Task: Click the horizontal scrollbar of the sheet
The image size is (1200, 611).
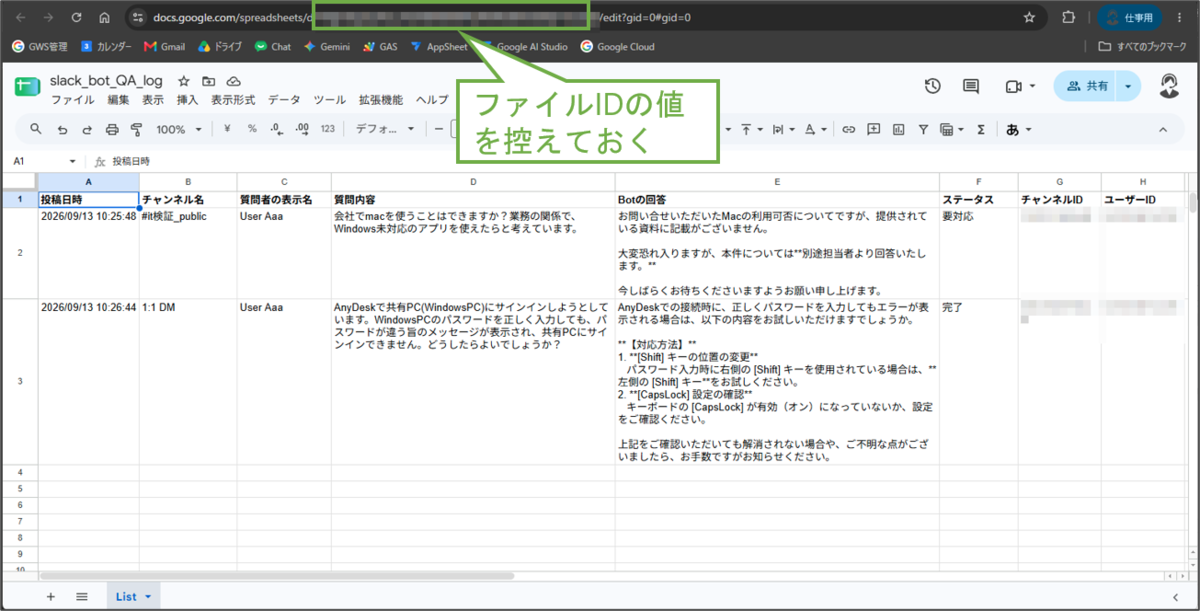Action: (277, 576)
